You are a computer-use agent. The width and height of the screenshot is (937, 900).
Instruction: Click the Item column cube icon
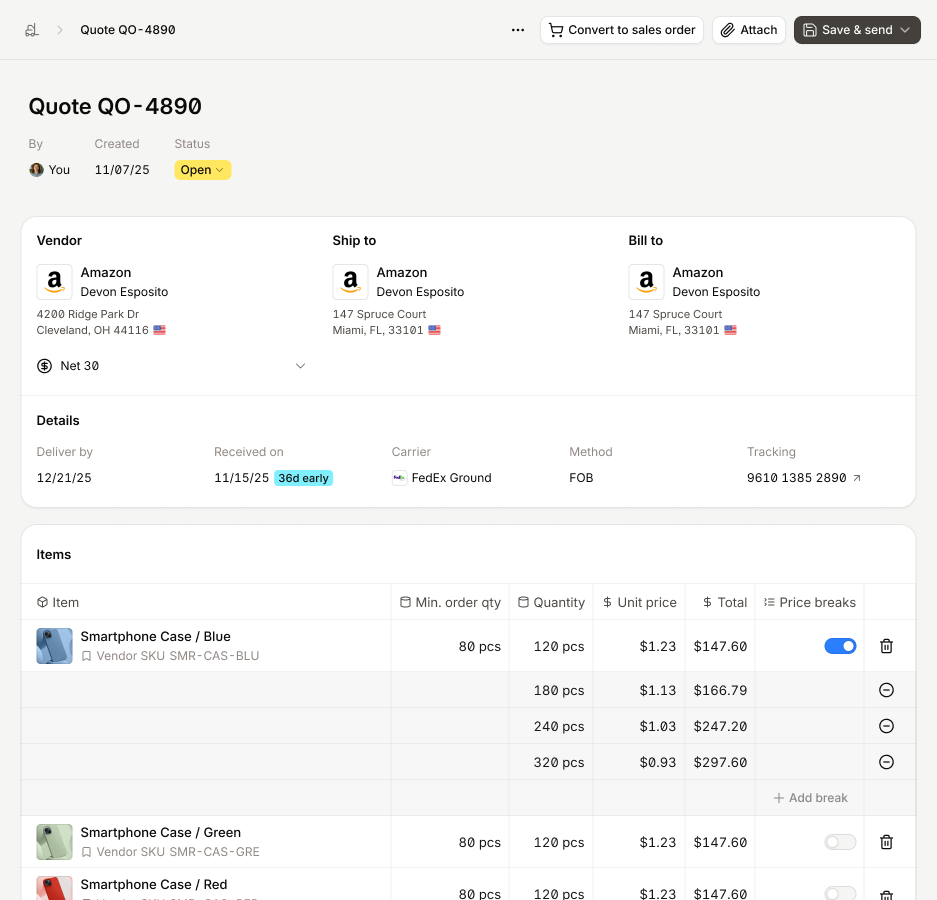(42, 602)
